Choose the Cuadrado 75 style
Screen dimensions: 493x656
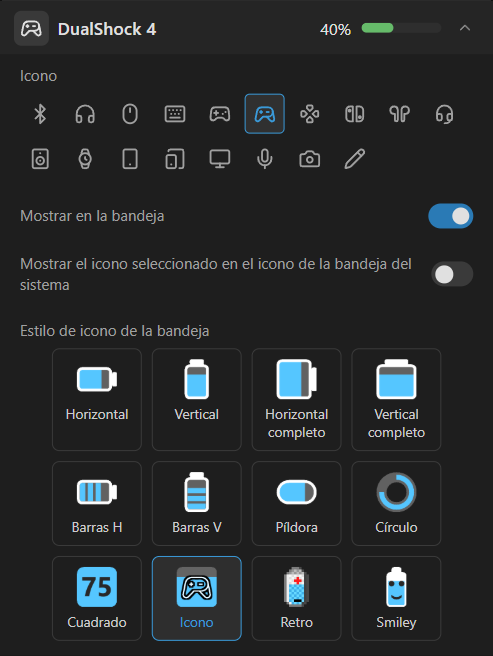97,598
